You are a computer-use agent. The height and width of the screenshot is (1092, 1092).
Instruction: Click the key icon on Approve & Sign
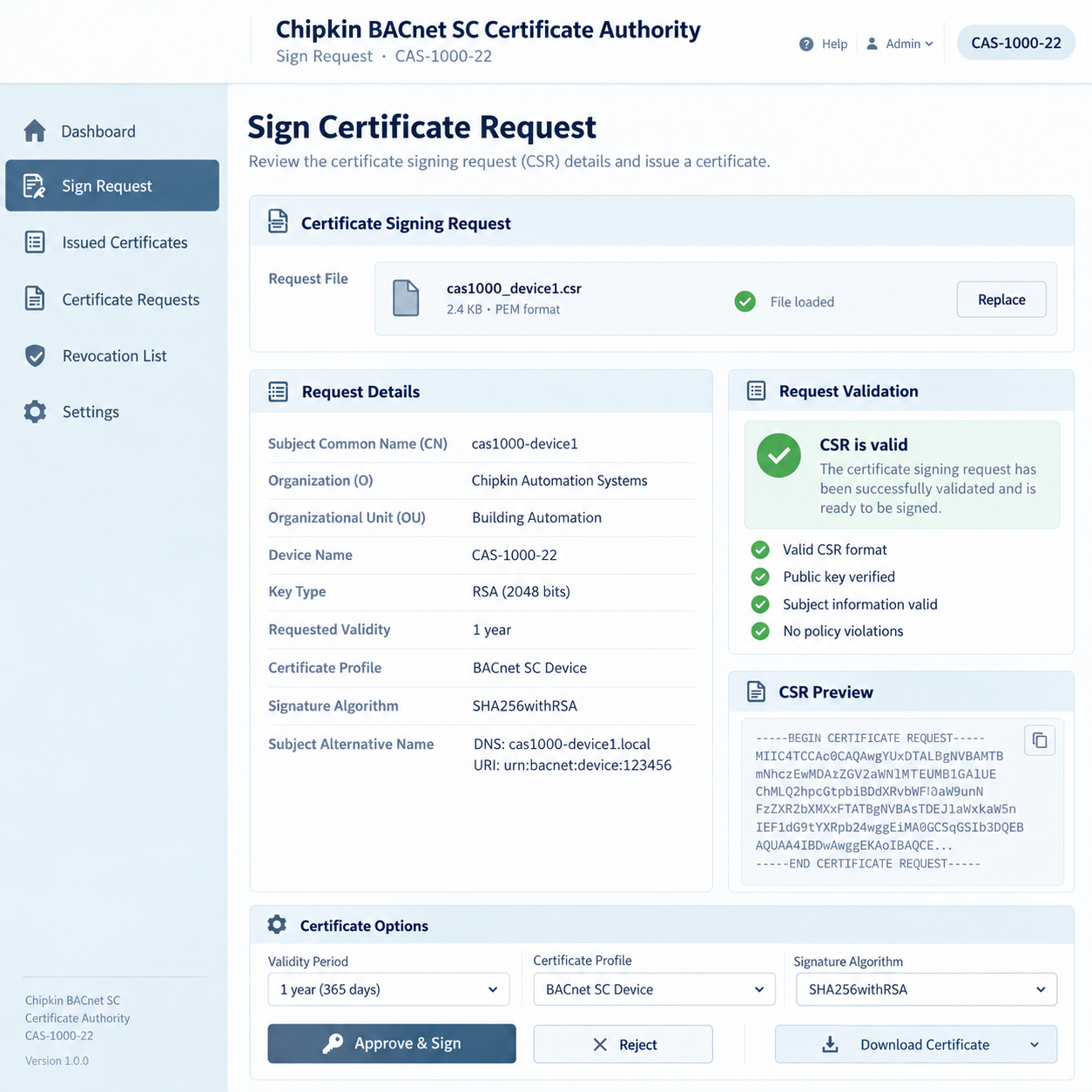333,1043
